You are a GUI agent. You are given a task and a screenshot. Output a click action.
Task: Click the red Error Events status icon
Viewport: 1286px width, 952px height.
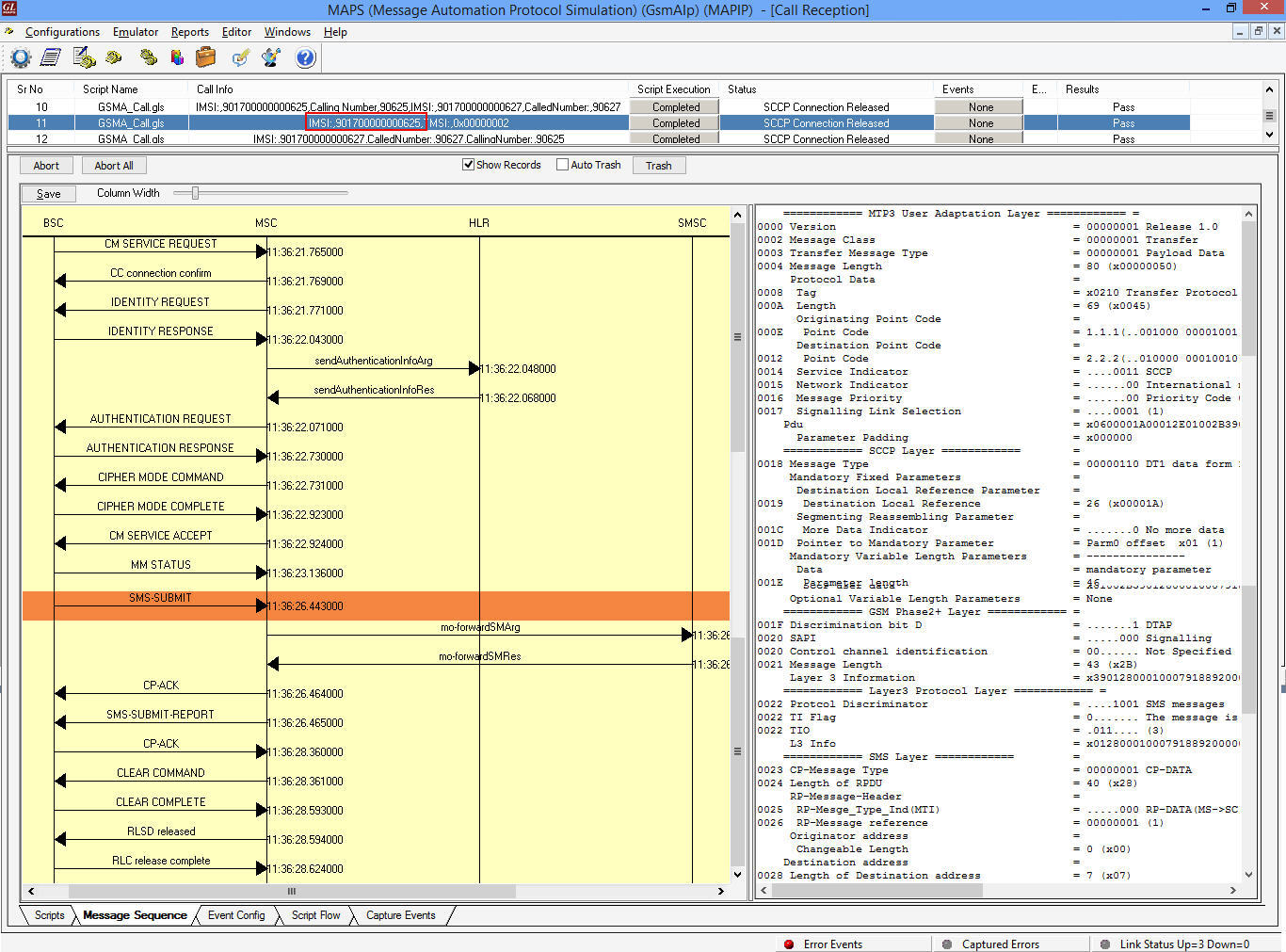pos(789,944)
